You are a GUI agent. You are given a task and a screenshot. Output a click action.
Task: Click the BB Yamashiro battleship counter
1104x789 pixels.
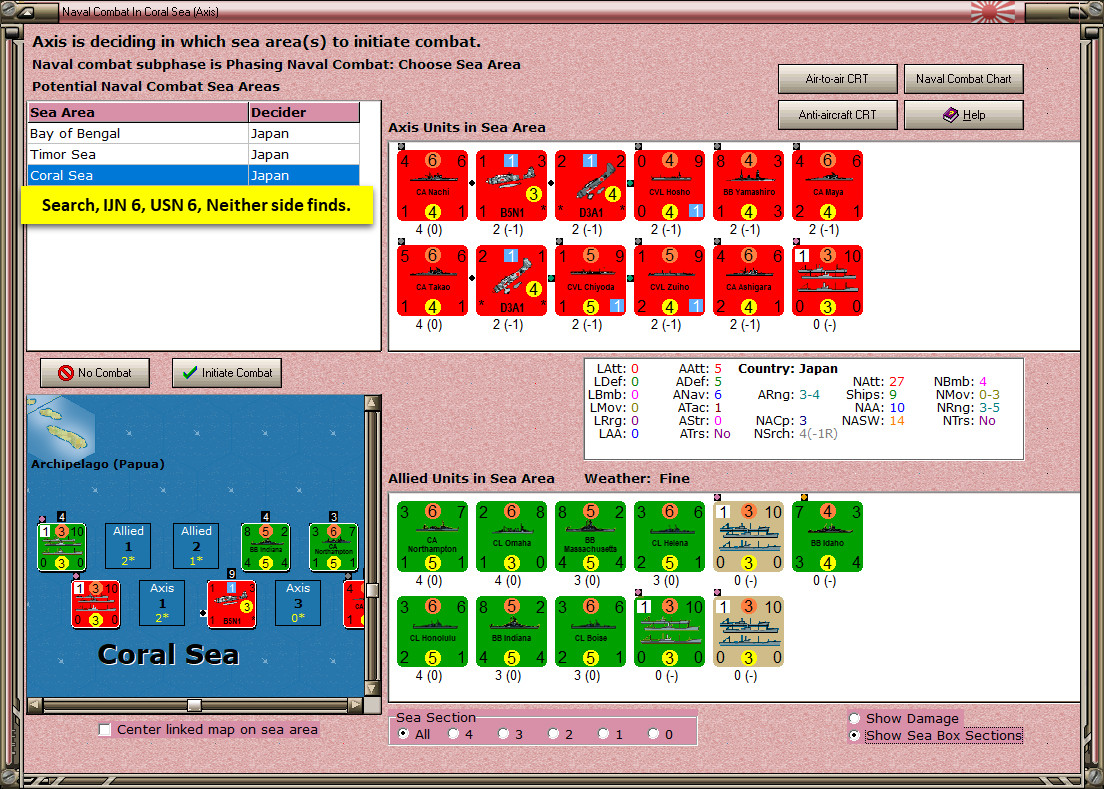coord(748,186)
